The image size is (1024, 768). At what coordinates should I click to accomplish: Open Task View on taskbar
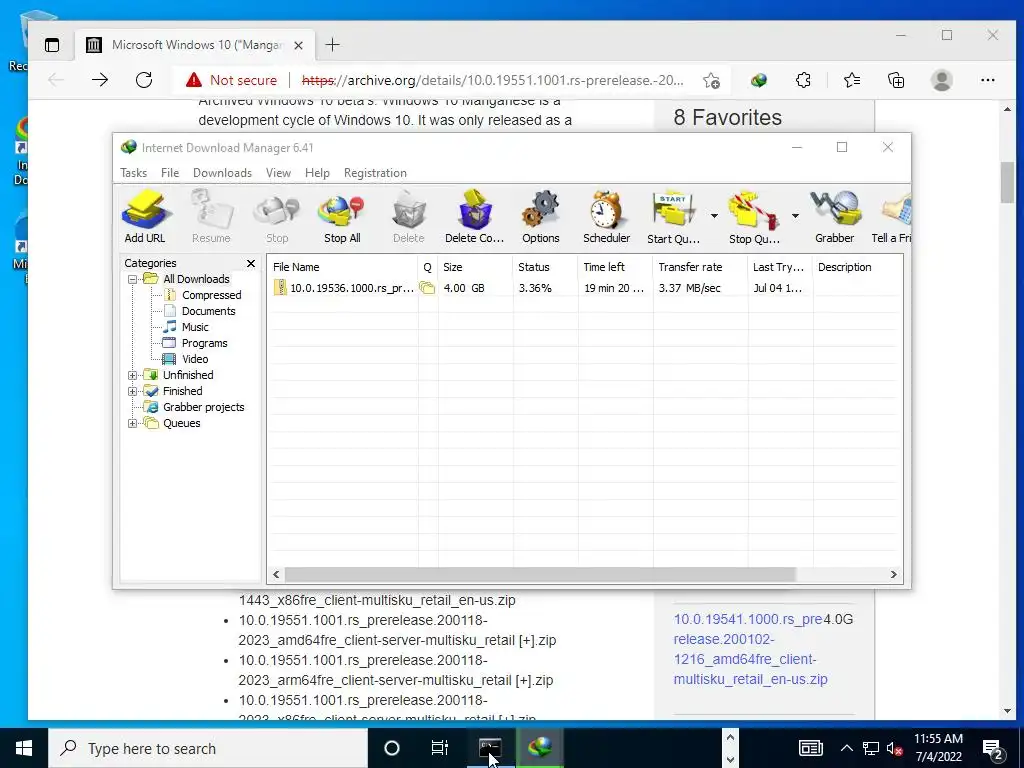(440, 748)
